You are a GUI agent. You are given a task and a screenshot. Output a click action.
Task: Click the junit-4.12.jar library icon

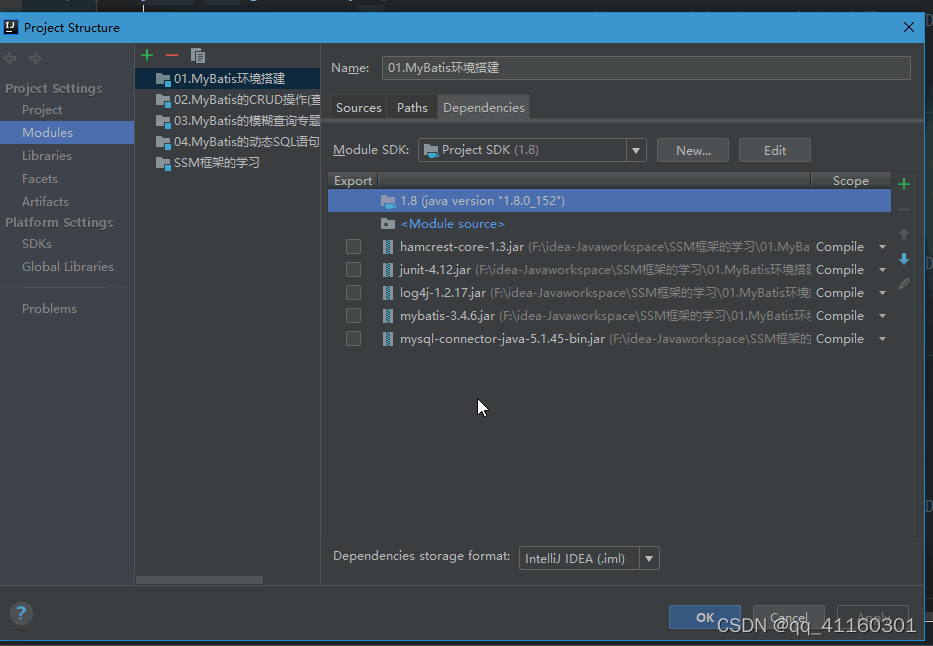[x=387, y=269]
